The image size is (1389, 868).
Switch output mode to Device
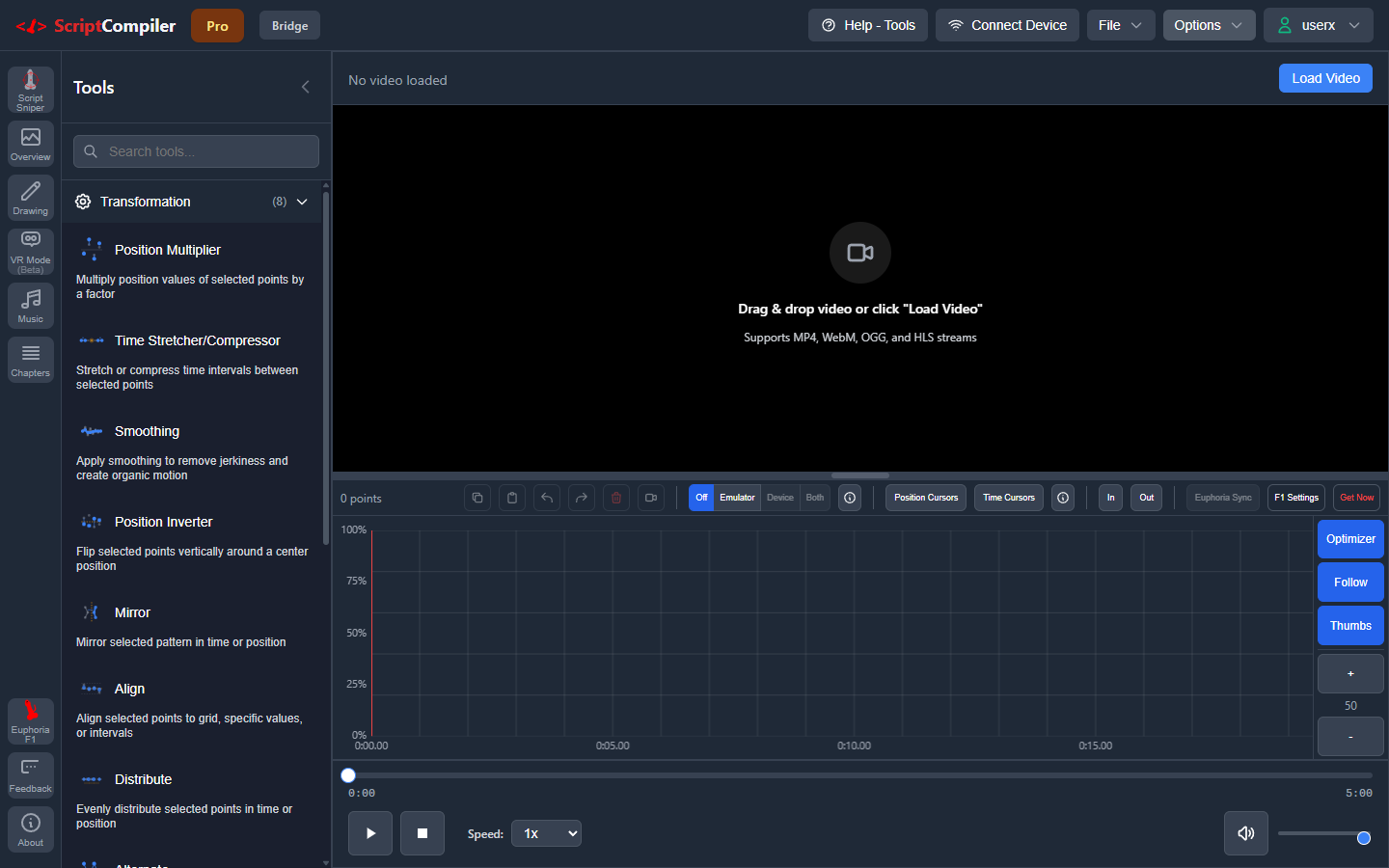780,498
